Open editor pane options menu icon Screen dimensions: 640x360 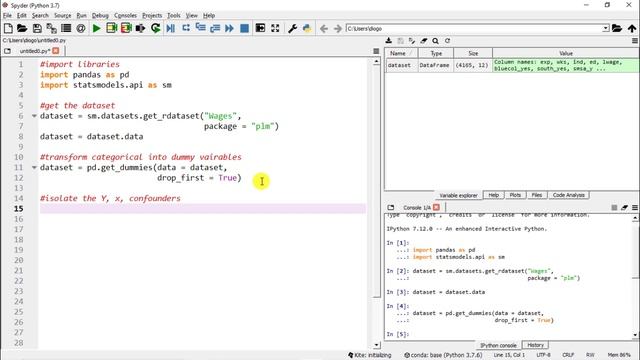click(x=376, y=51)
